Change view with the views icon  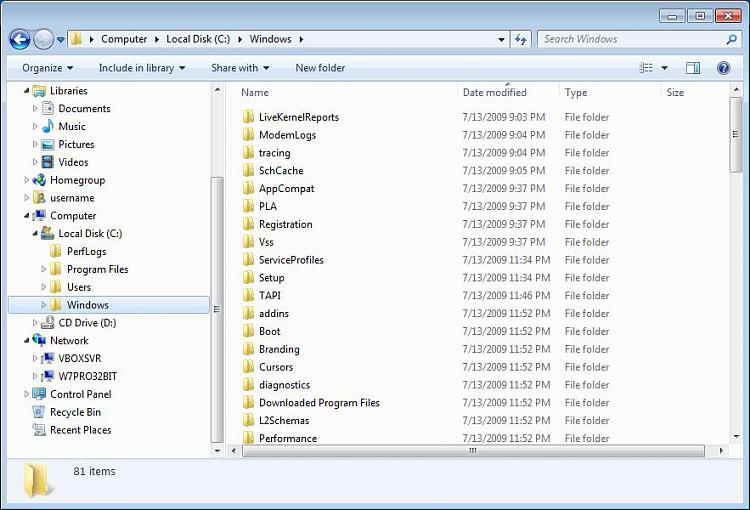tap(646, 68)
